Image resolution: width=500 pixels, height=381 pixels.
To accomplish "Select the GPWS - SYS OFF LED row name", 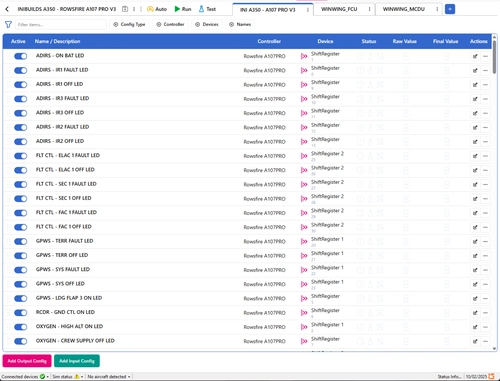I will [60, 284].
